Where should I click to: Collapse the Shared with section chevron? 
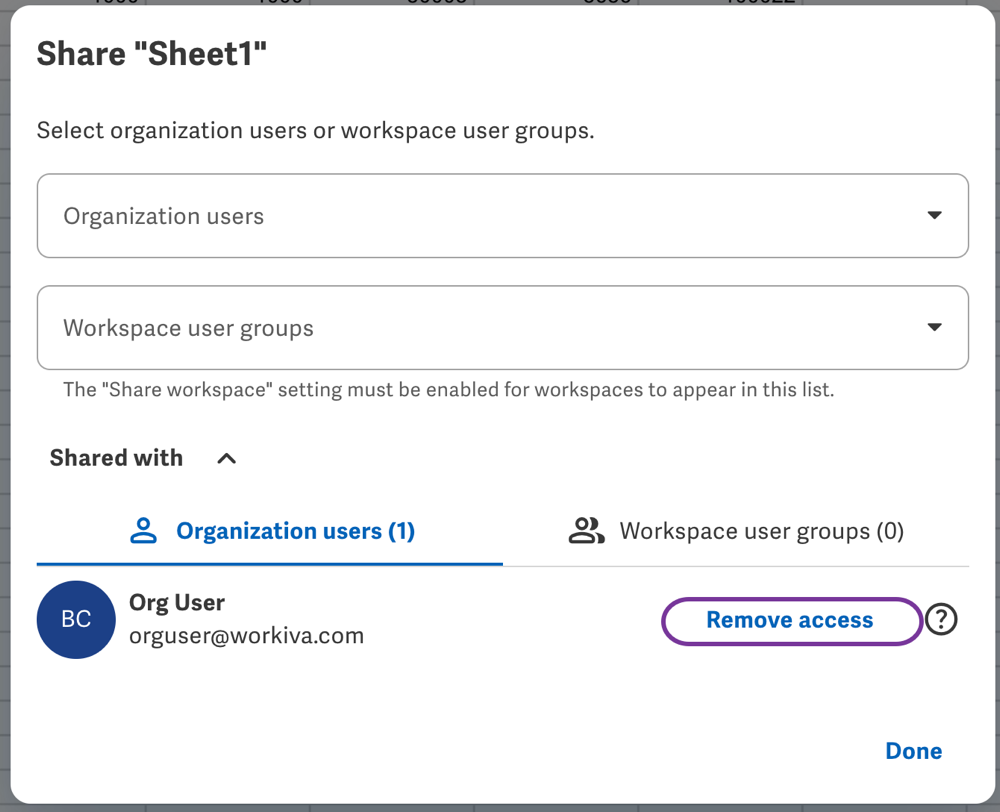pyautogui.click(x=227, y=459)
